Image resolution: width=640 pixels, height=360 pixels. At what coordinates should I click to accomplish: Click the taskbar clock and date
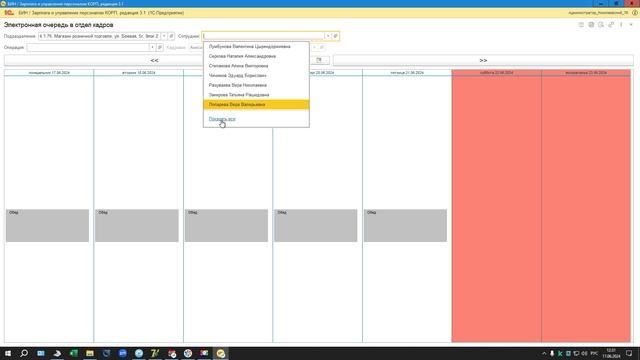pyautogui.click(x=611, y=353)
